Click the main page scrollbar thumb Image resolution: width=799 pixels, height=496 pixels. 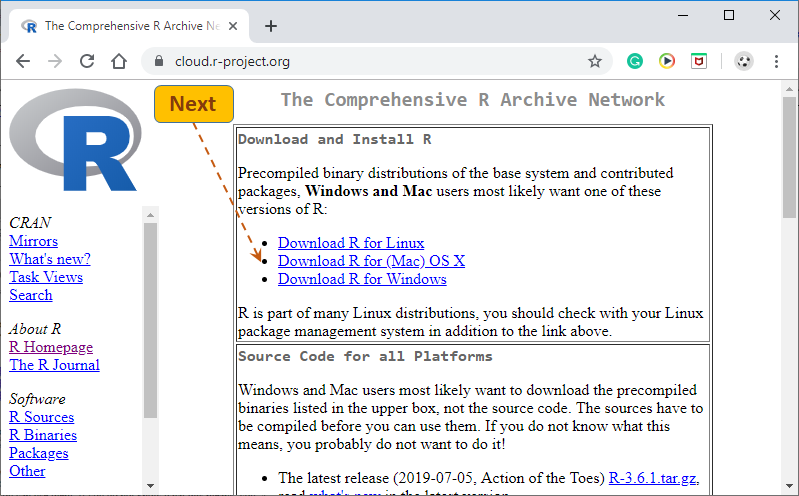(789, 158)
